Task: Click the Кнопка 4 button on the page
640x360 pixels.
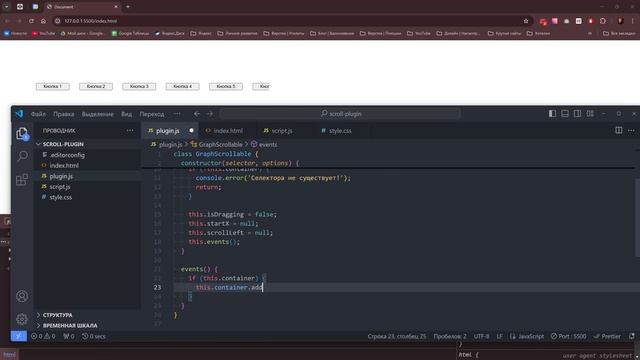Action: [x=182, y=86]
